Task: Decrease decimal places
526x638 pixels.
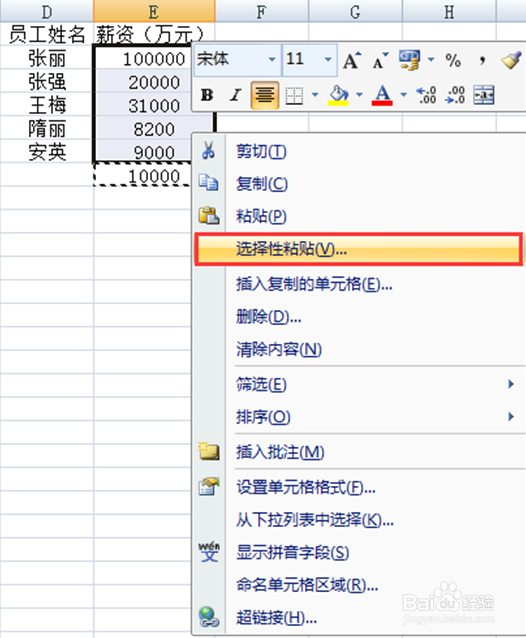Action: 454,95
